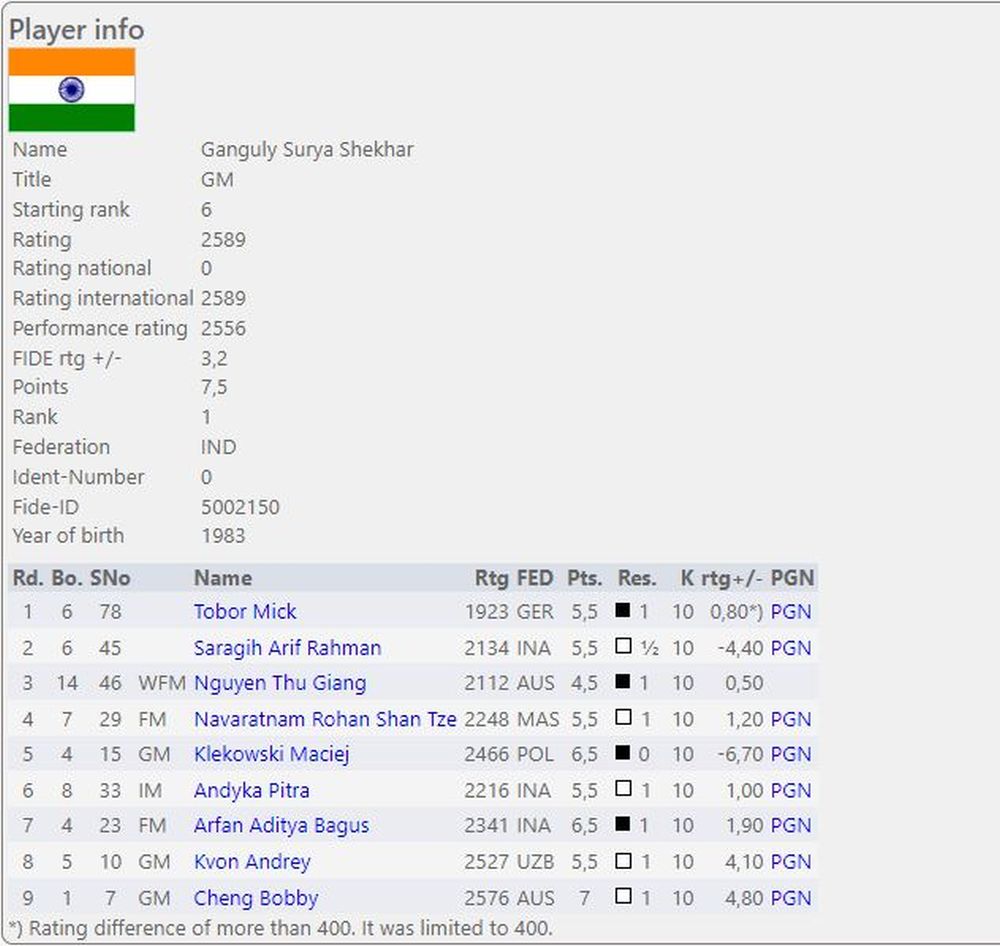View Klekowski Maciej player details
The image size is (1000, 946).
pyautogui.click(x=272, y=754)
